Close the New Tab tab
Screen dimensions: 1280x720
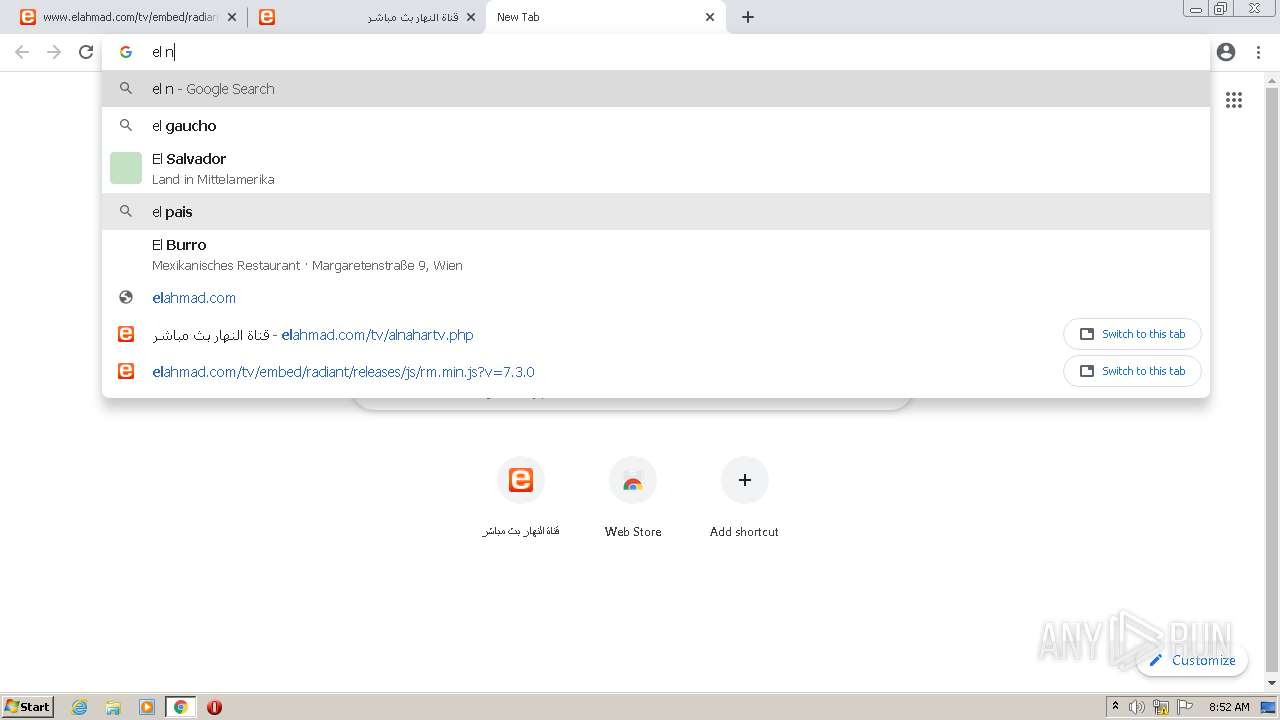click(x=710, y=17)
